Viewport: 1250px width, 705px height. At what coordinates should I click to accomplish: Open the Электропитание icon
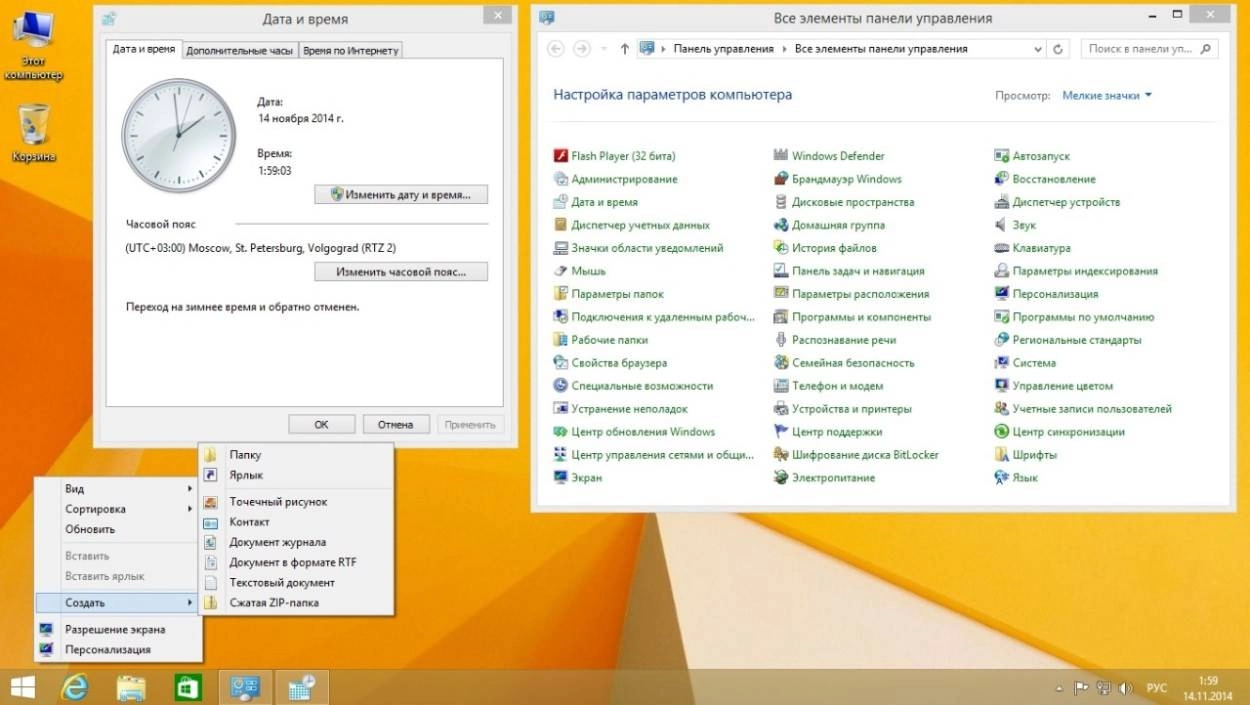click(781, 478)
